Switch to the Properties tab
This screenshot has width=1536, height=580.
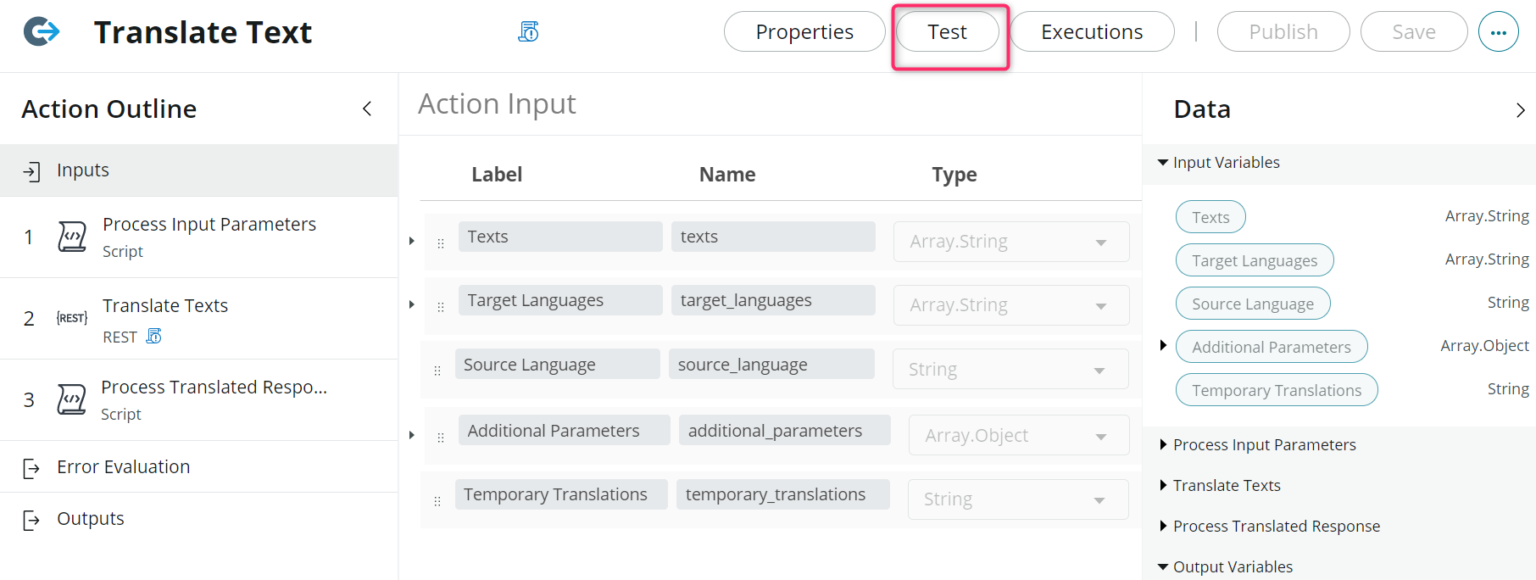tap(804, 31)
